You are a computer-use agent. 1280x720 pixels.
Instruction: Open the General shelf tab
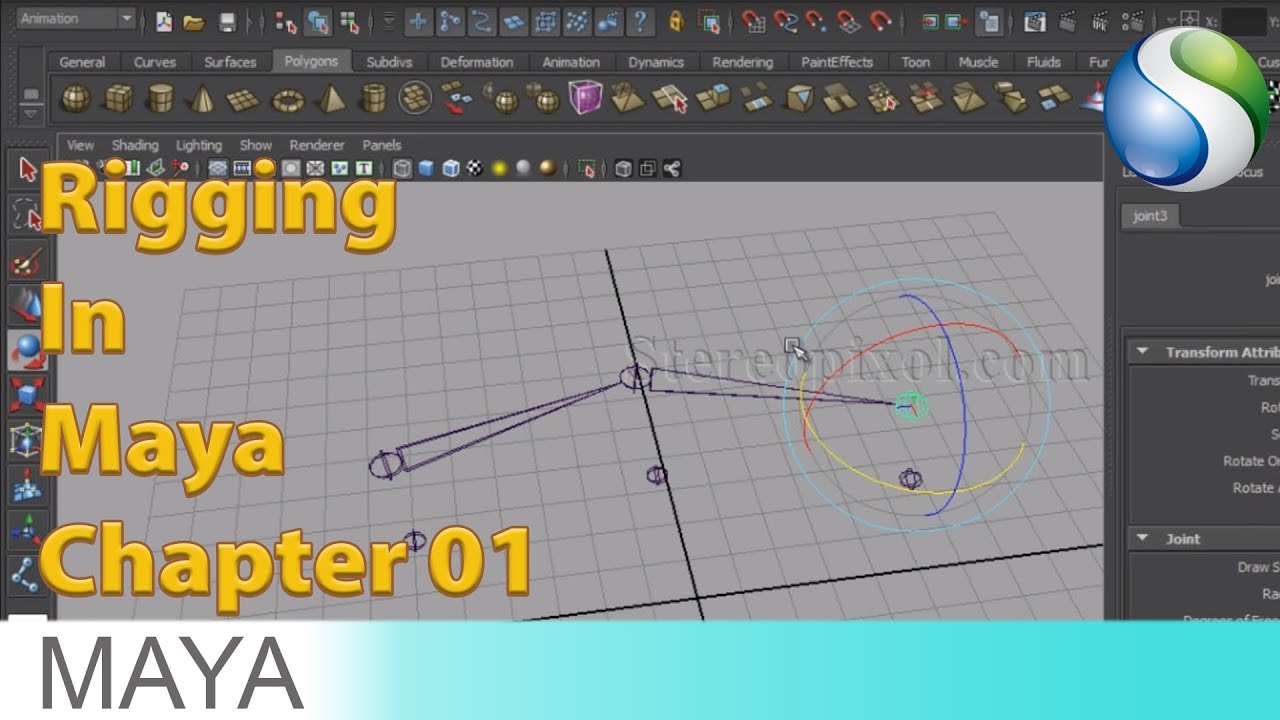pyautogui.click(x=82, y=62)
